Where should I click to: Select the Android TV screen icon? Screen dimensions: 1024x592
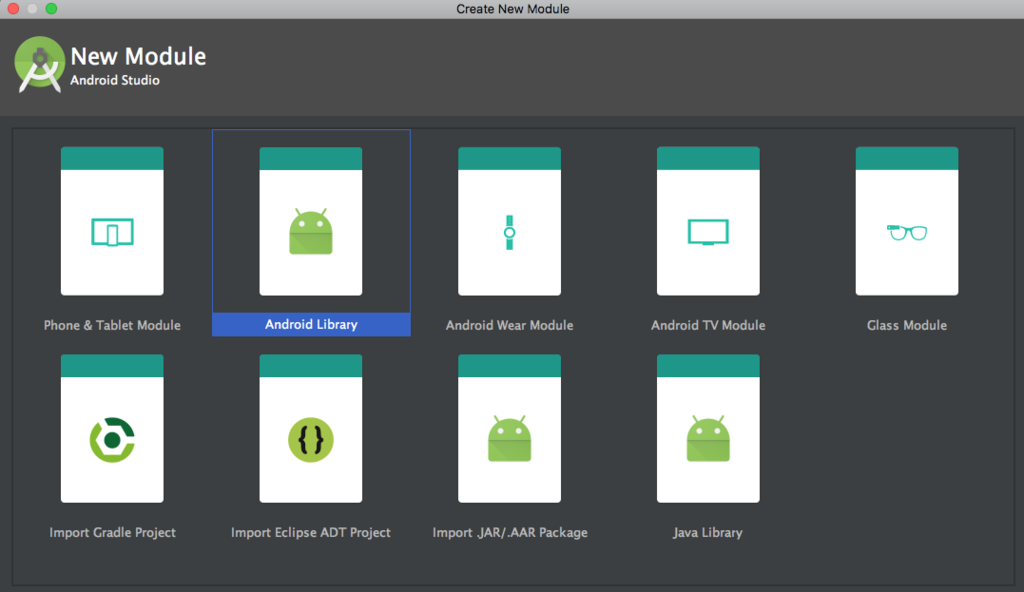click(x=708, y=232)
